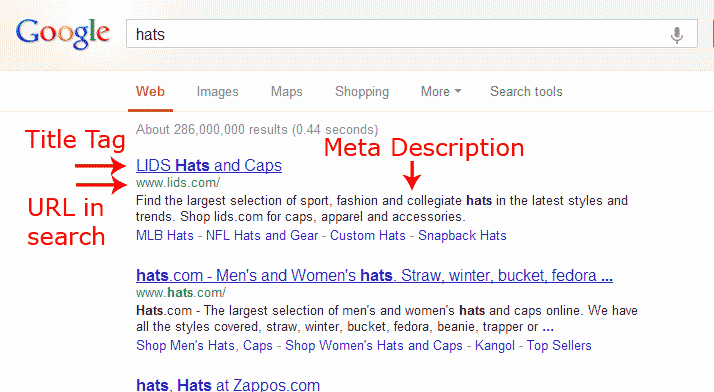Click the Kangol sitelink
This screenshot has height=392, width=714.
495,346
